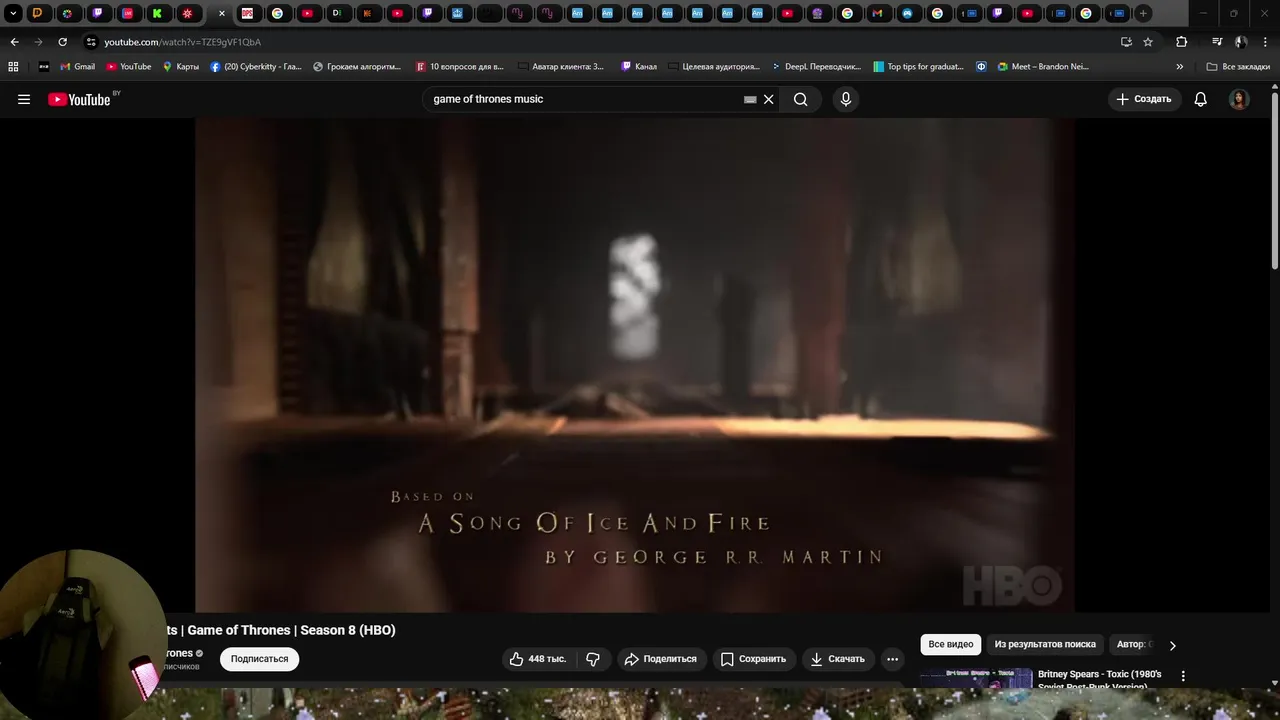Open options for Britney Spears Toxic video

pyautogui.click(x=1183, y=676)
